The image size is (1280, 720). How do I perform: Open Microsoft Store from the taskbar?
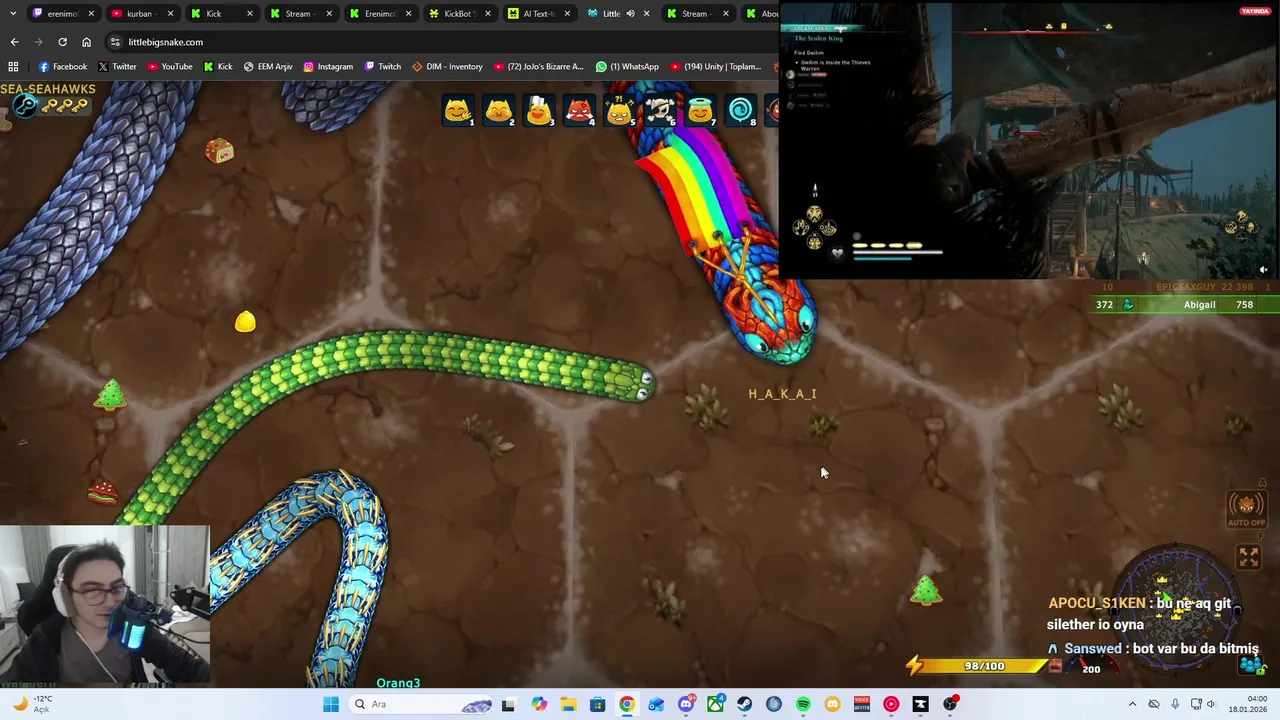pos(597,704)
